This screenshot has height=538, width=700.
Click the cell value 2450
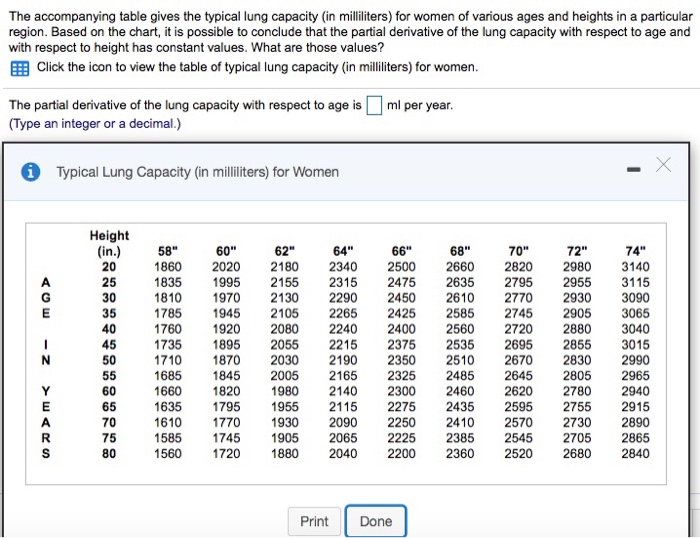[x=401, y=298]
